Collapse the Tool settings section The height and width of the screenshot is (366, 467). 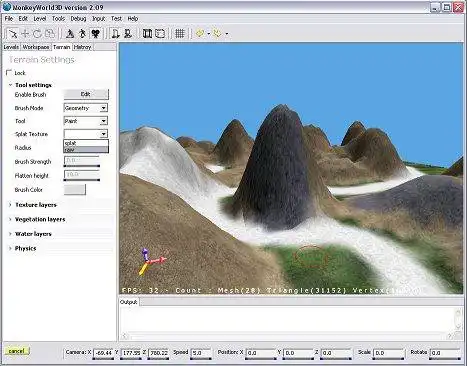click(10, 85)
